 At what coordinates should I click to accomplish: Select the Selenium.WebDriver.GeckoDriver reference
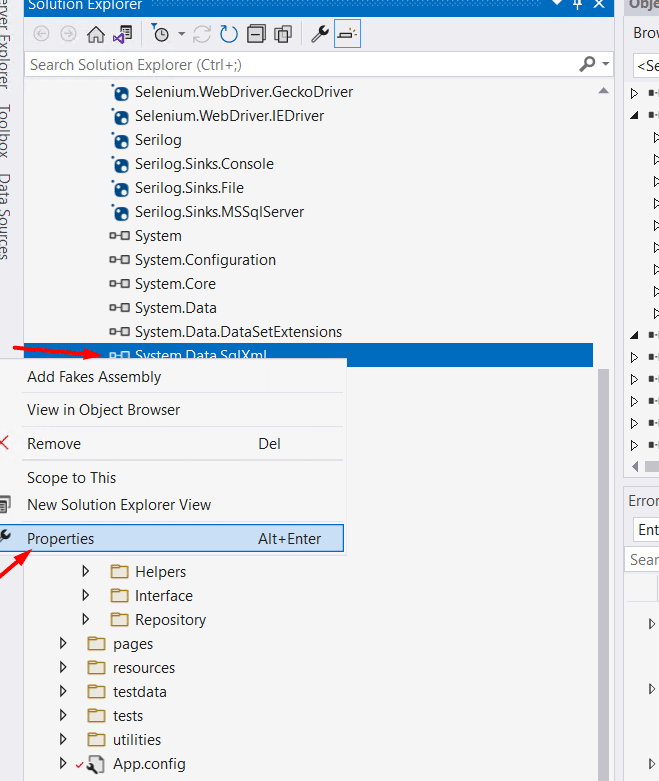click(244, 92)
